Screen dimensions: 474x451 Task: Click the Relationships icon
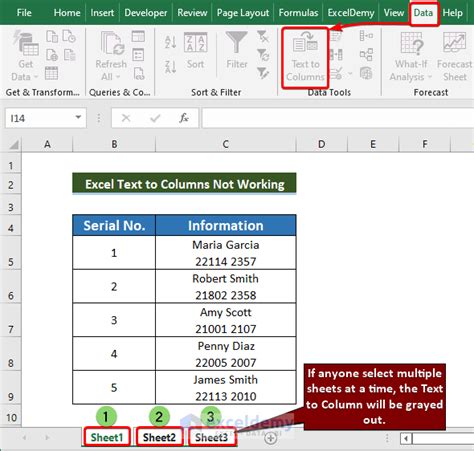366,55
